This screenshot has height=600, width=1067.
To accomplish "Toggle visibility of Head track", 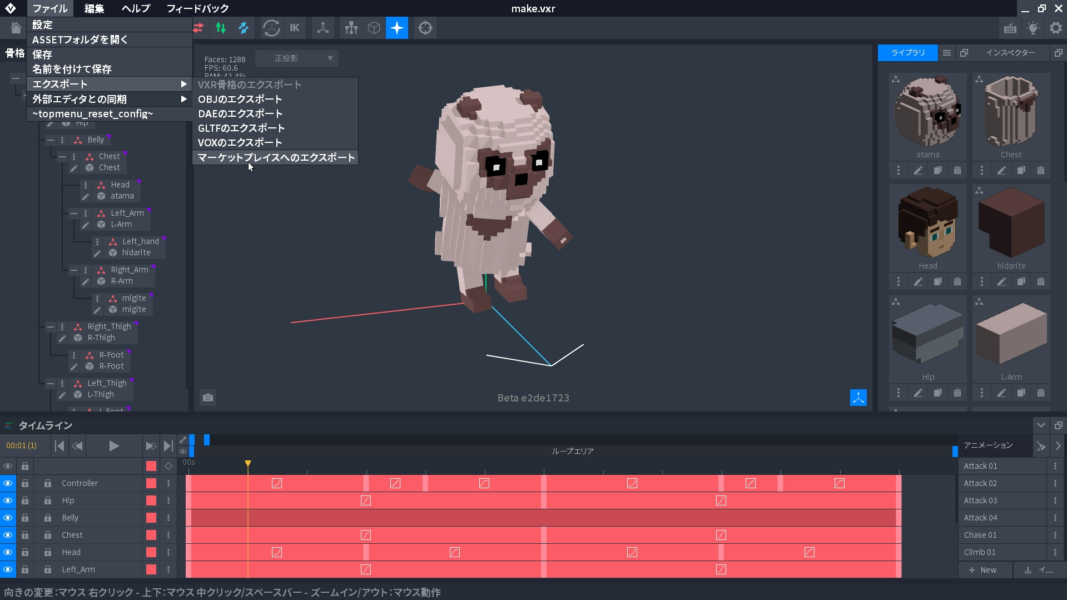I will pos(7,552).
